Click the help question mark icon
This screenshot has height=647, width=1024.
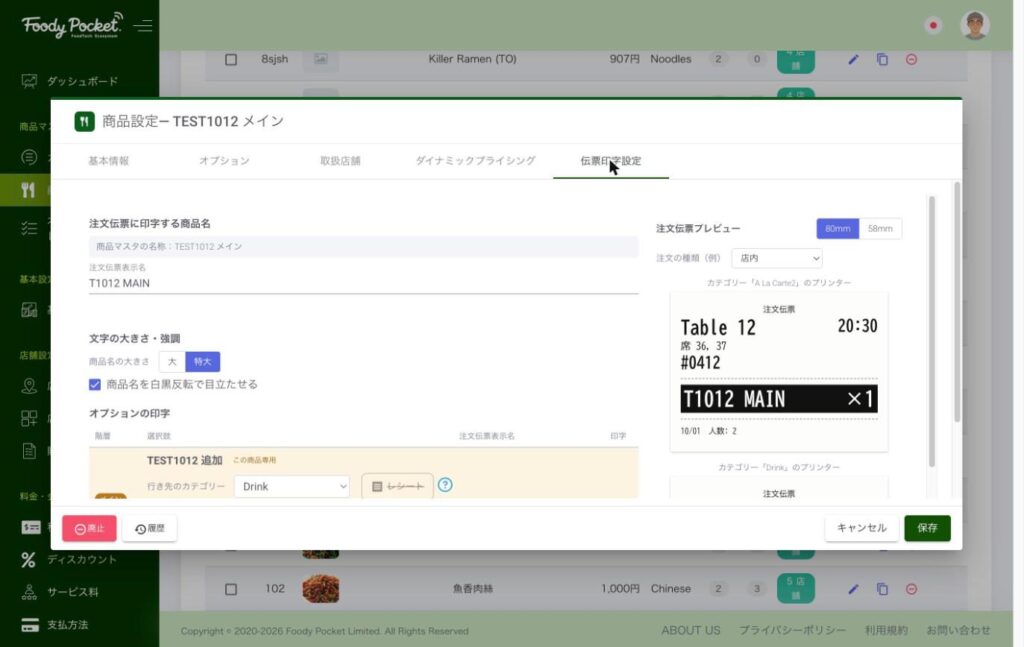pos(445,485)
